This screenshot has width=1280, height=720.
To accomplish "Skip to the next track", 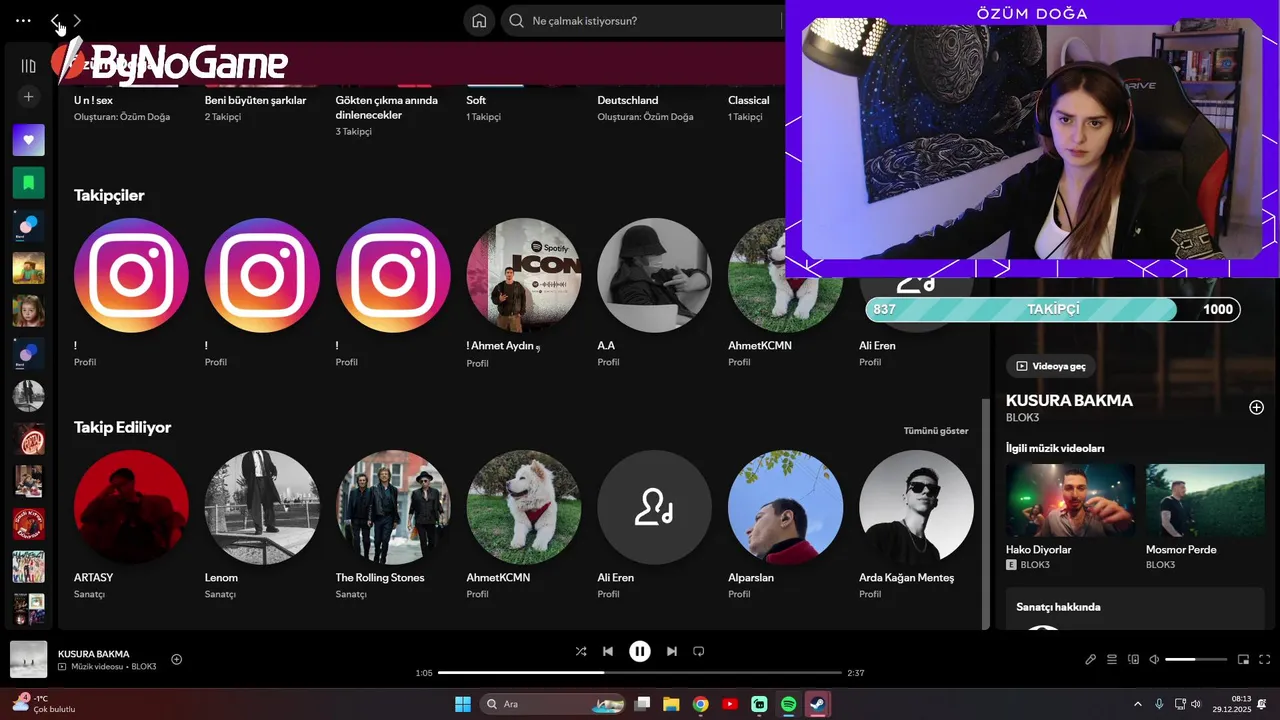I will pyautogui.click(x=672, y=651).
